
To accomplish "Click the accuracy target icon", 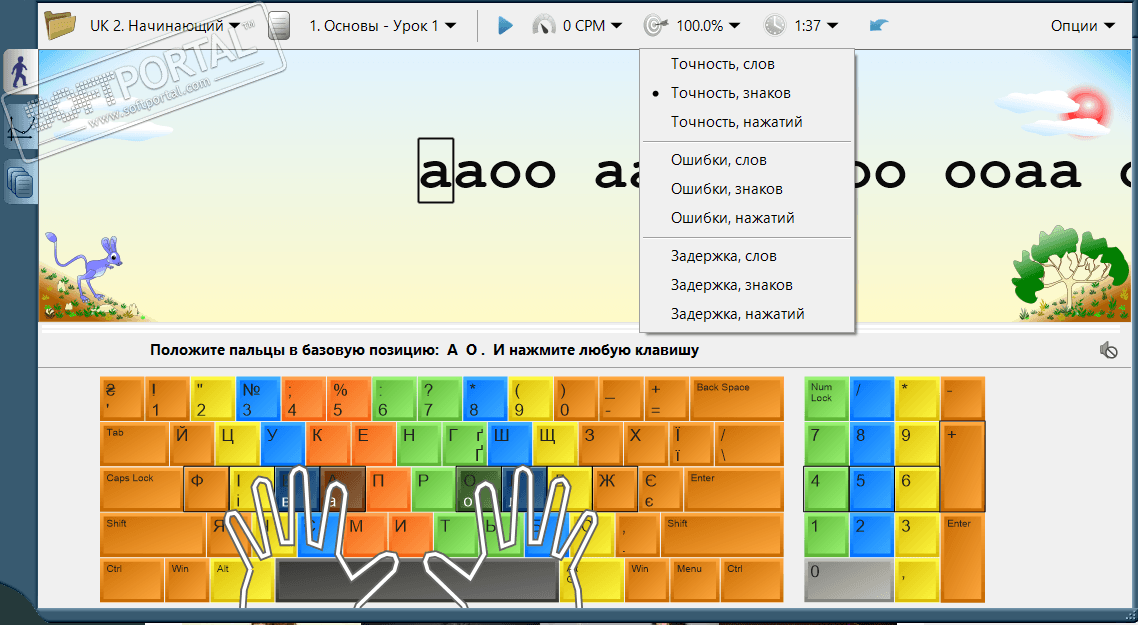I will pos(655,26).
